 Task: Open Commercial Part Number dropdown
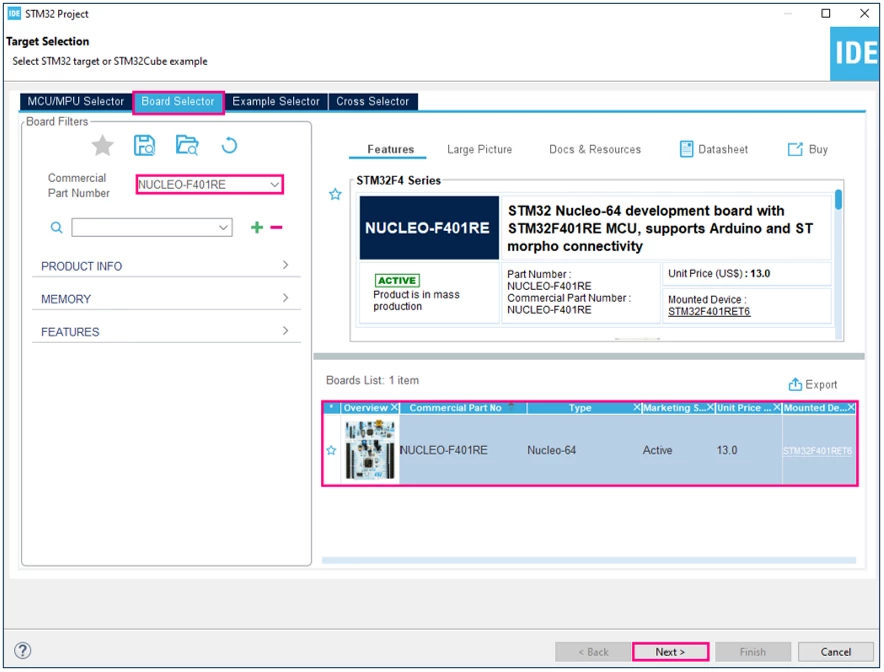[x=275, y=184]
